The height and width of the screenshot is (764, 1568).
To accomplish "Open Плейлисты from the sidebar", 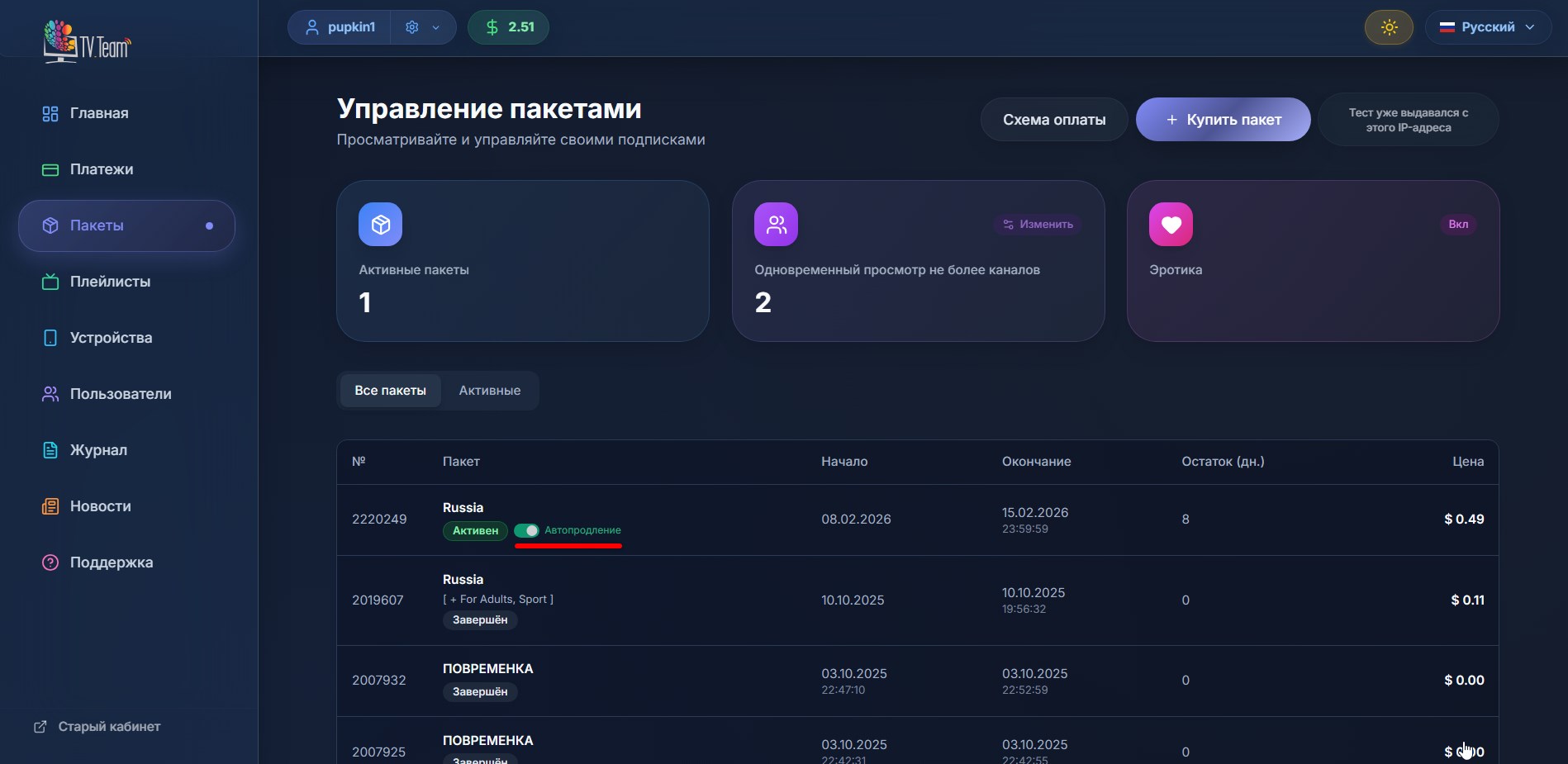I will coord(110,282).
